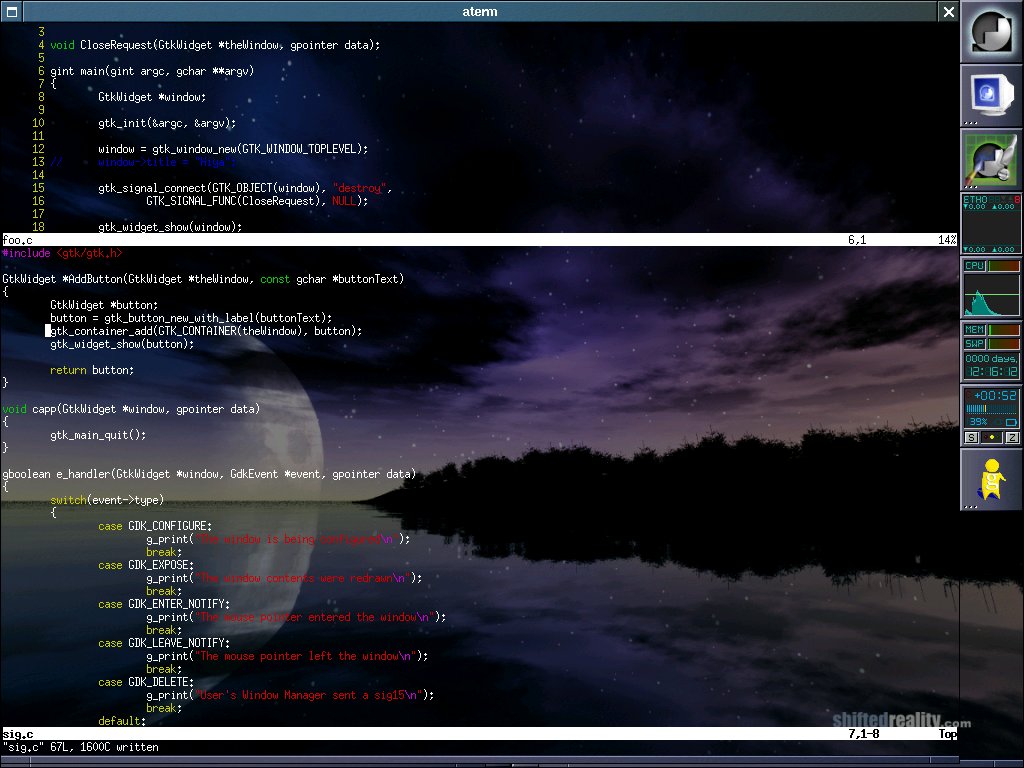The image size is (1024, 768).
Task: Click the yellow status light in APM dockapp
Action: (x=992, y=438)
